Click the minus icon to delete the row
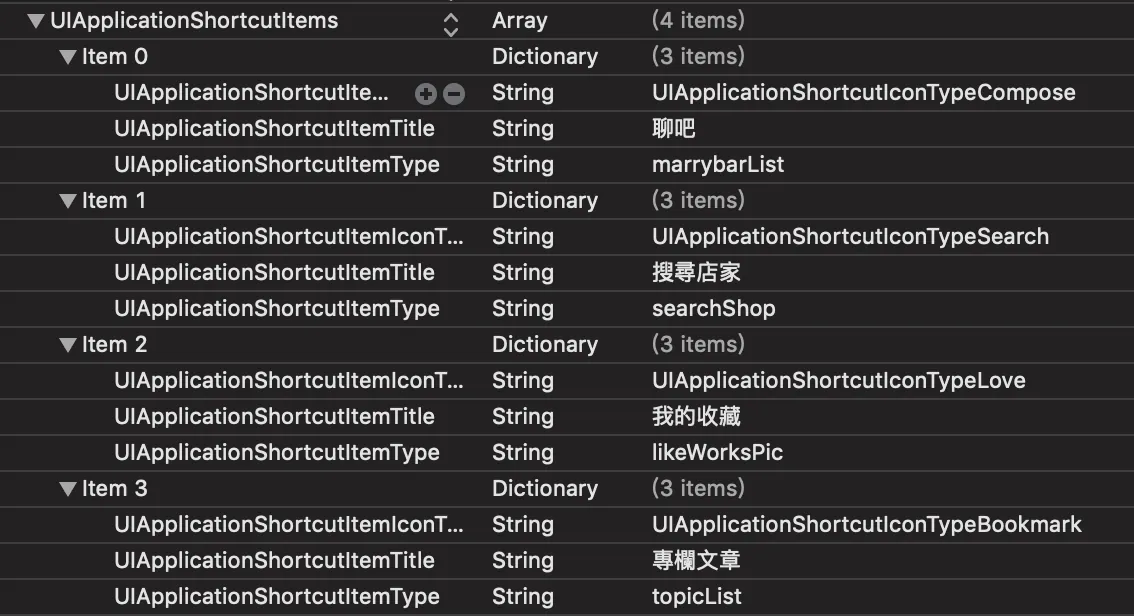Viewport: 1134px width, 616px height. coord(452,92)
